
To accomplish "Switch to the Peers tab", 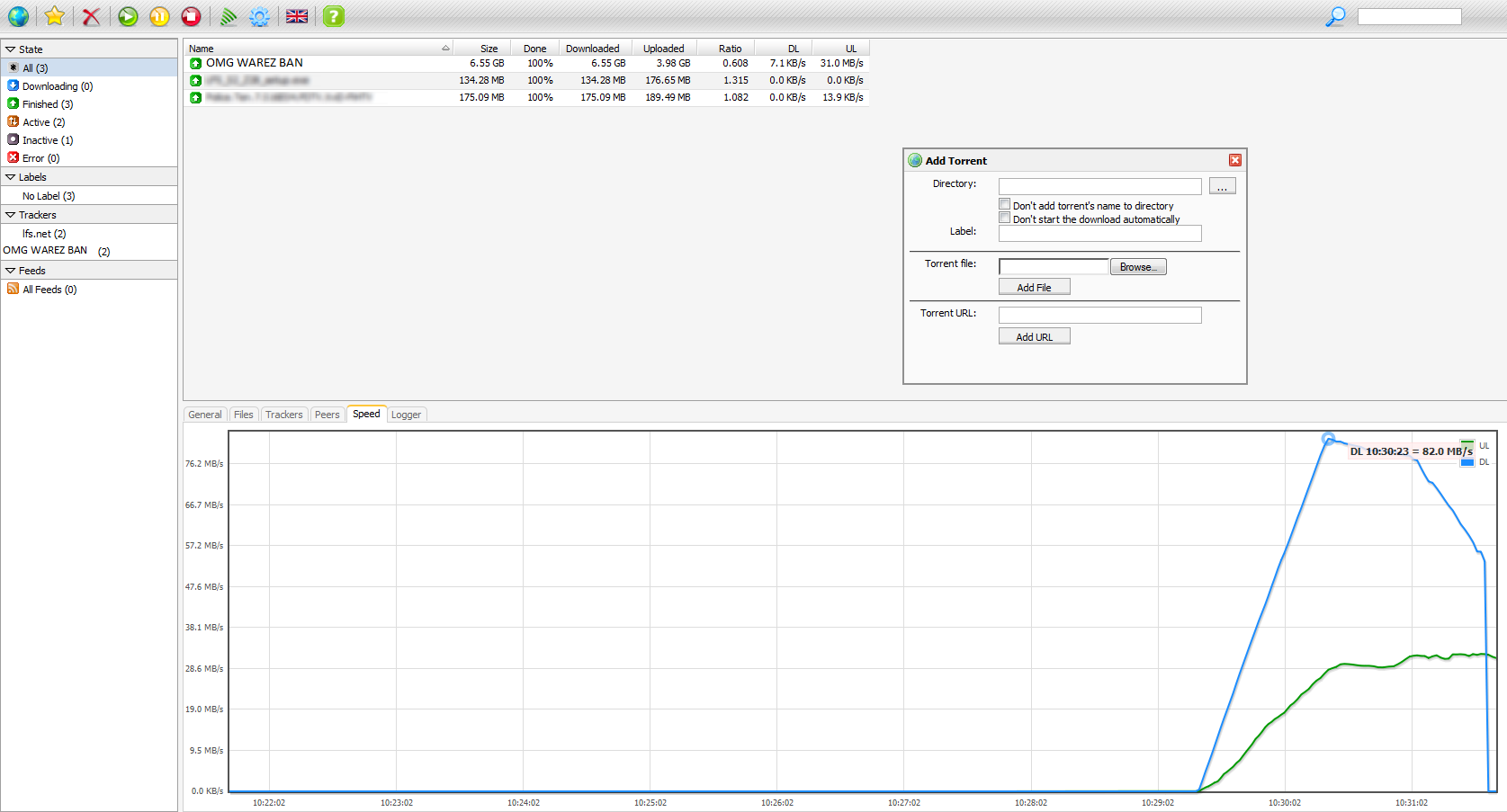I will 327,415.
